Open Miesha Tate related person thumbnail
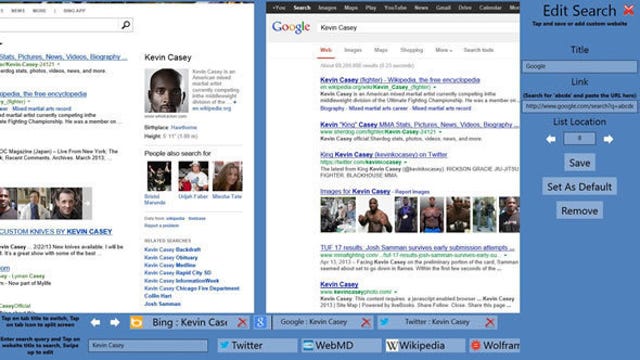Image resolution: width=640 pixels, height=360 pixels. tap(227, 176)
